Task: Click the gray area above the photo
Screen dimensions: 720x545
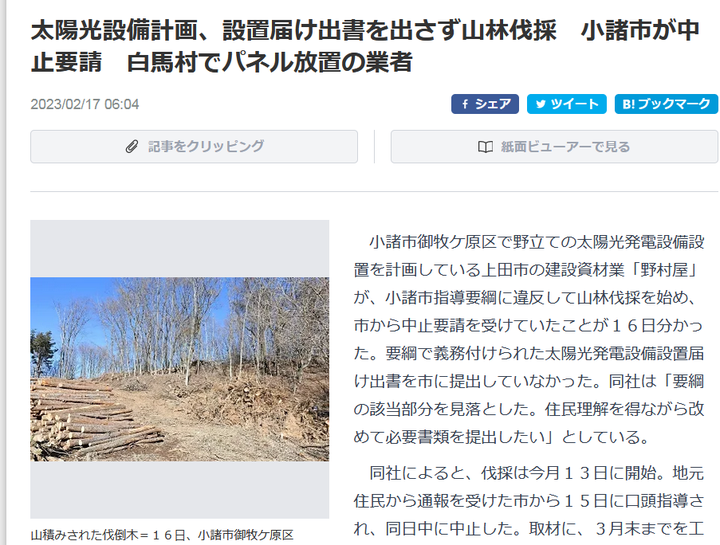Action: coord(180,248)
